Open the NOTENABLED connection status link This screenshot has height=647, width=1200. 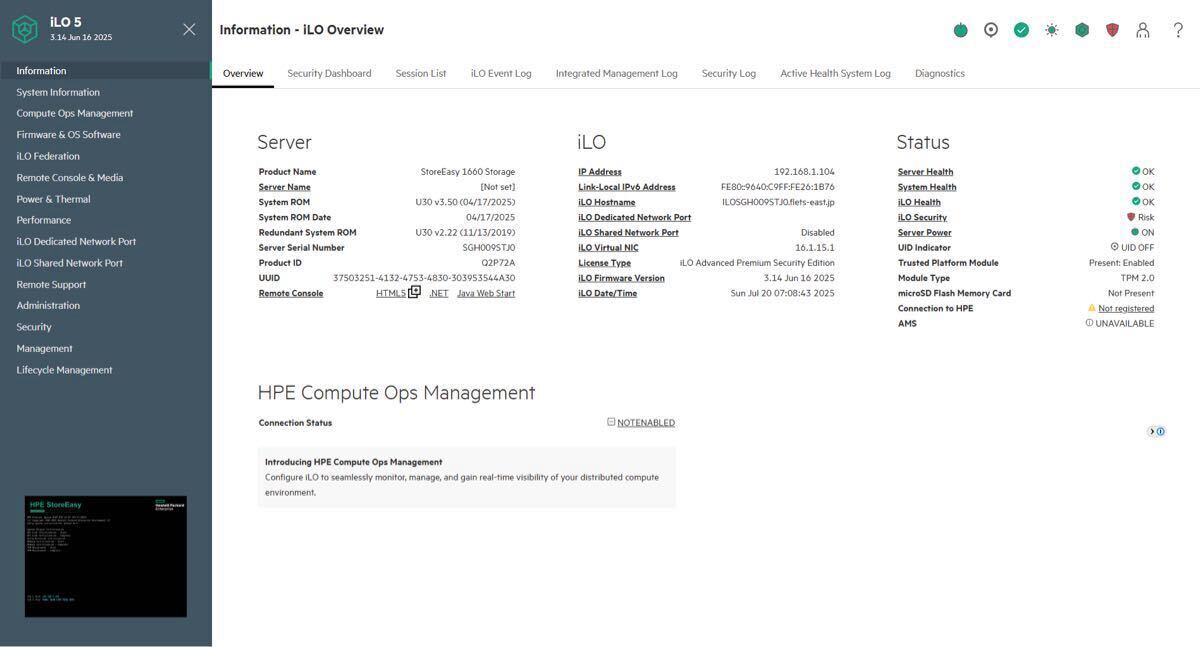click(x=646, y=423)
